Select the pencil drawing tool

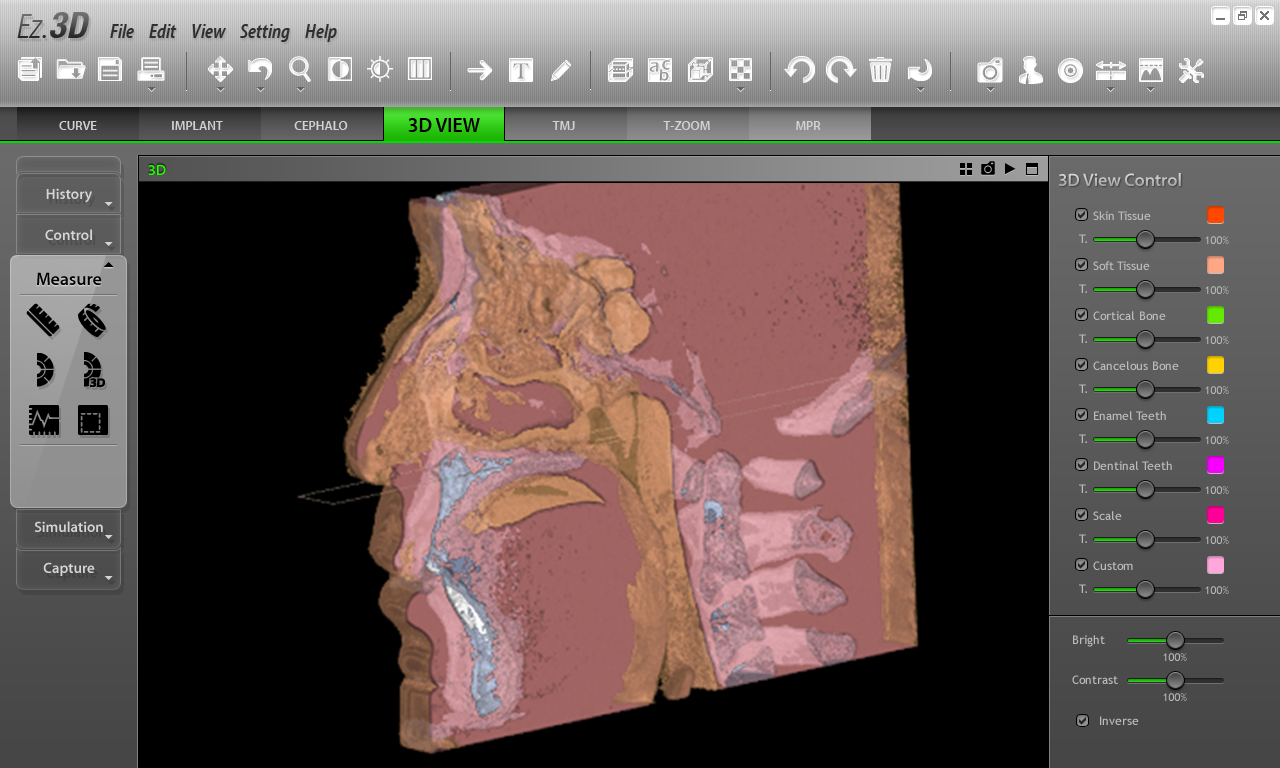(560, 70)
